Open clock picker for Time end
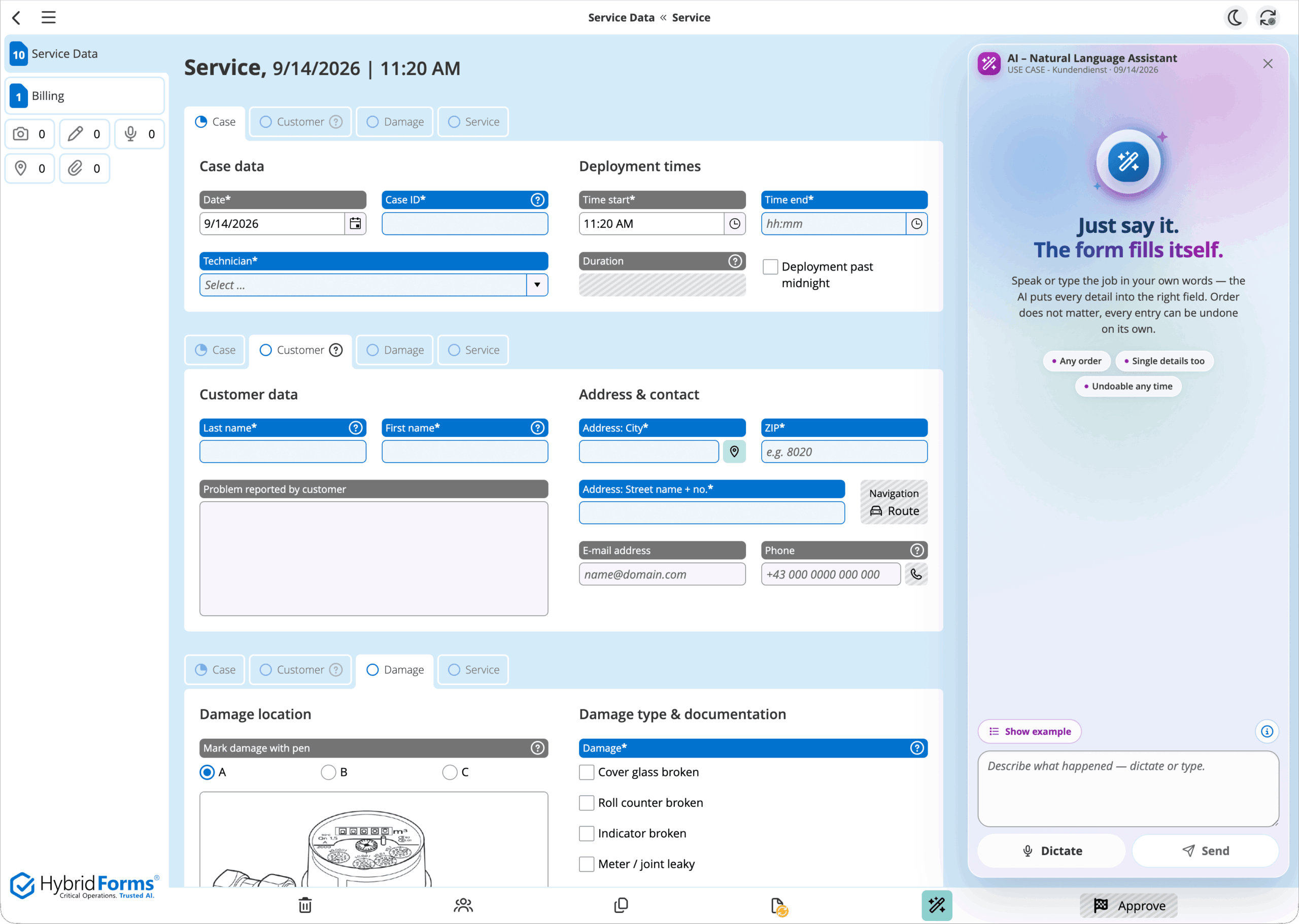This screenshot has width=1299, height=924. coord(916,224)
